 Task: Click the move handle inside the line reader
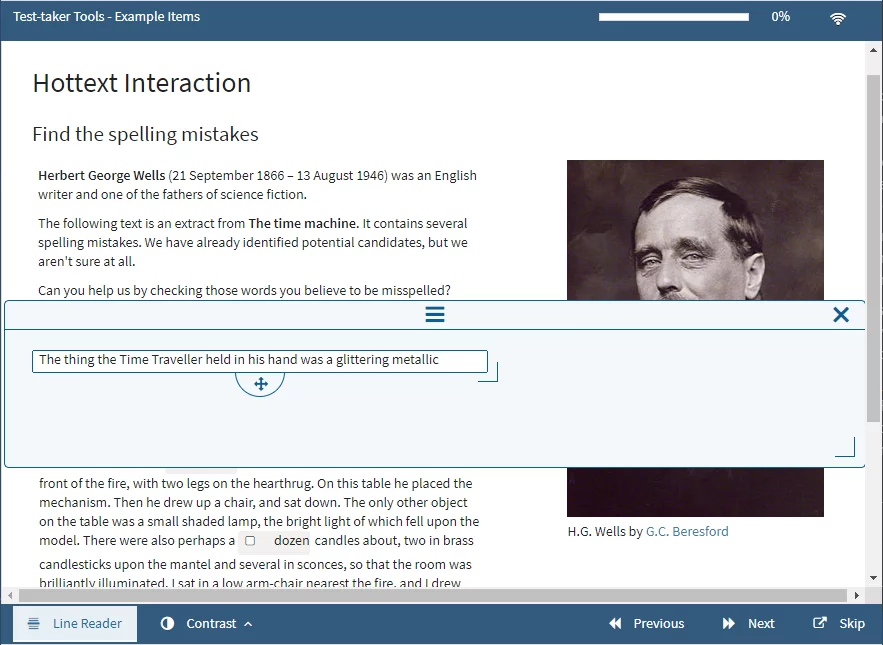pos(260,383)
